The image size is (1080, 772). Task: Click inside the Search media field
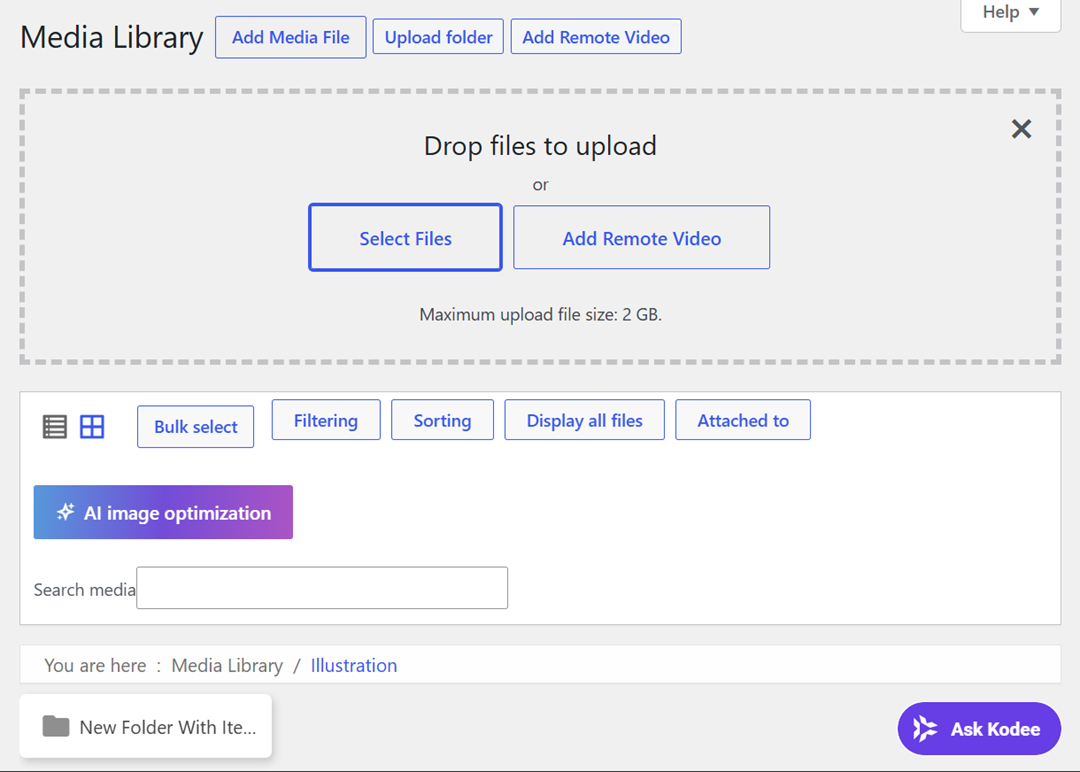(x=322, y=588)
